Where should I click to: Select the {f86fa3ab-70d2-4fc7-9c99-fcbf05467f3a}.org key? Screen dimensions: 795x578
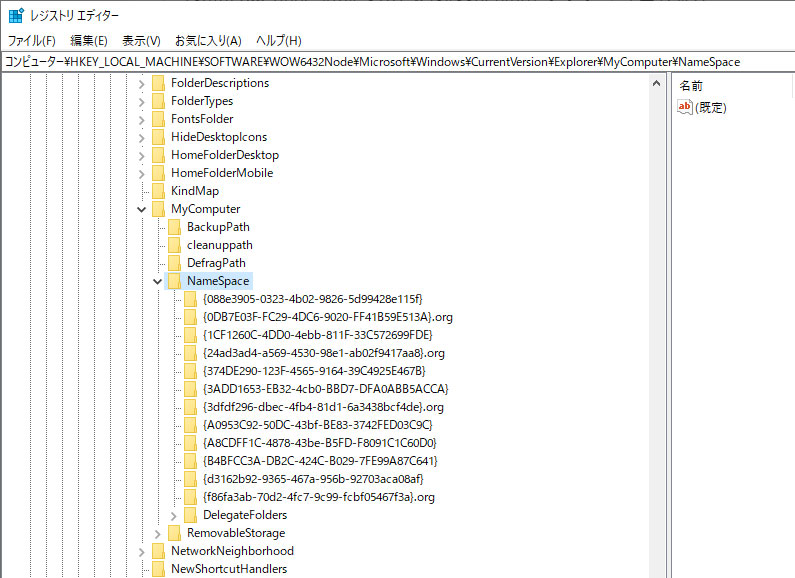(318, 497)
